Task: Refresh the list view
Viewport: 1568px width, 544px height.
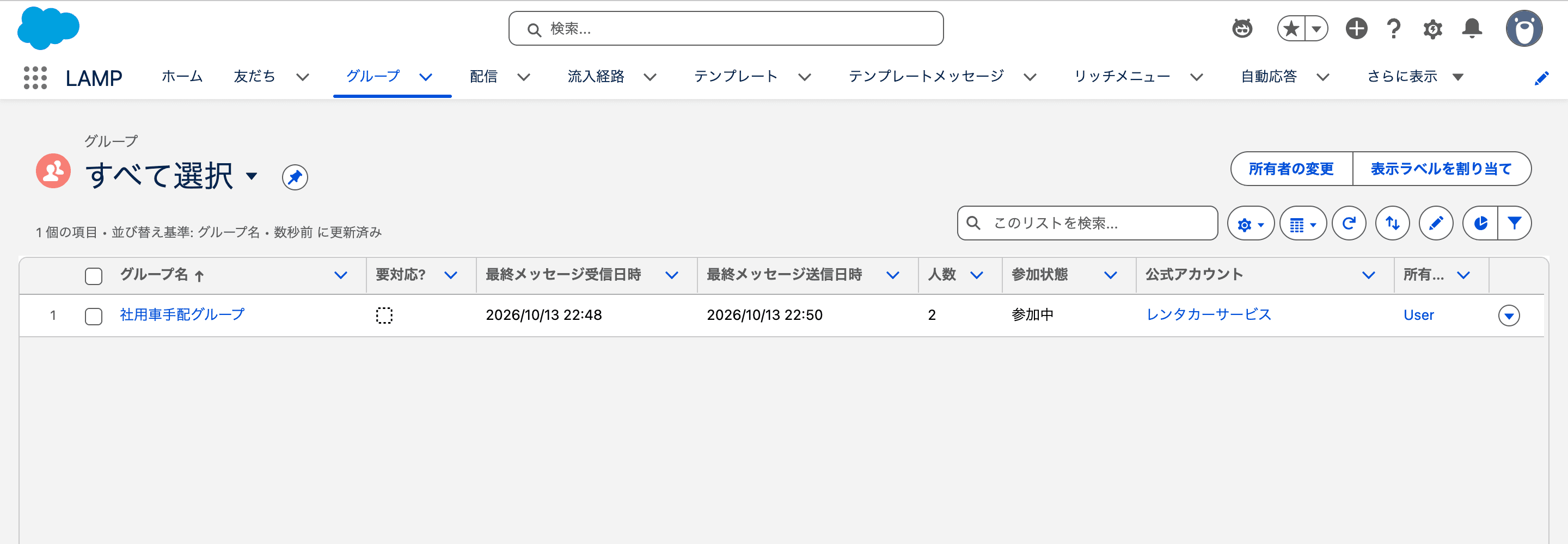Action: coord(1349,224)
